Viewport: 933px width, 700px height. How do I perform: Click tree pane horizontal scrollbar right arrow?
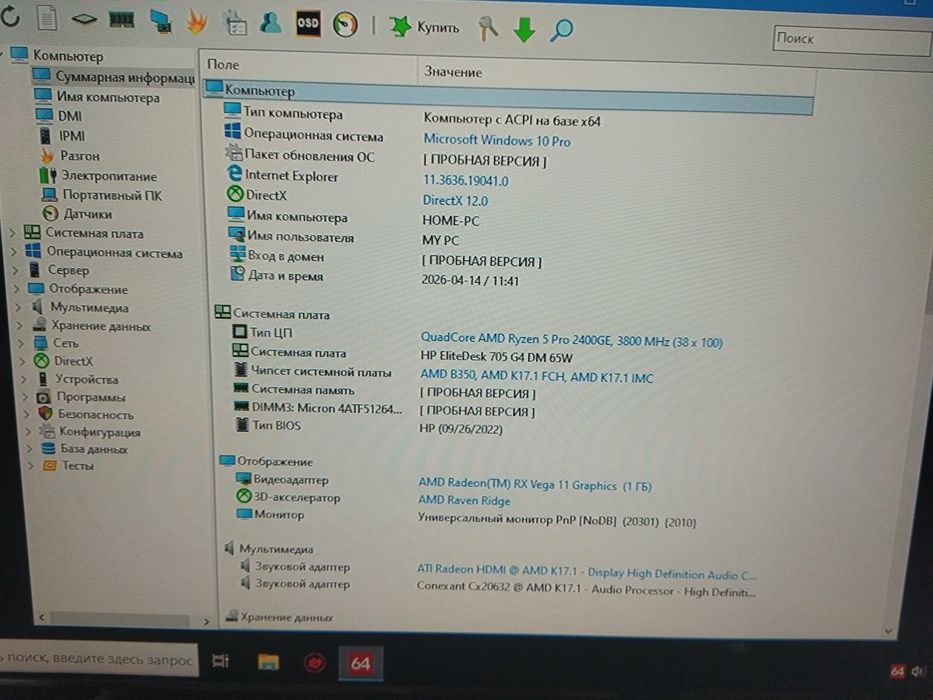pyautogui.click(x=206, y=621)
